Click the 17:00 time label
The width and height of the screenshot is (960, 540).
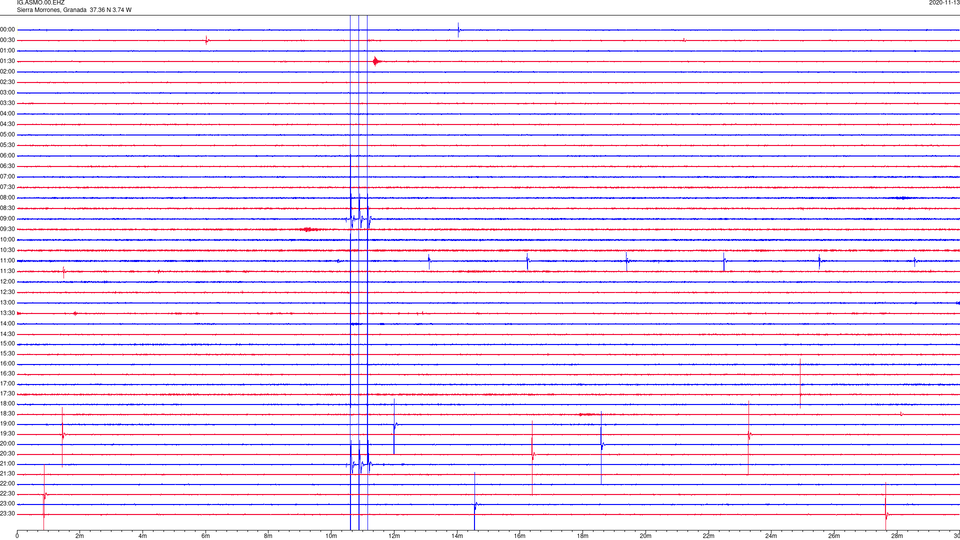pyautogui.click(x=8, y=384)
